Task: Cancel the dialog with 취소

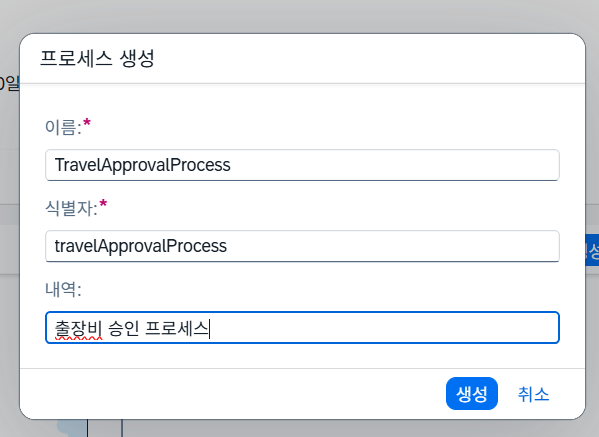Action: click(533, 393)
